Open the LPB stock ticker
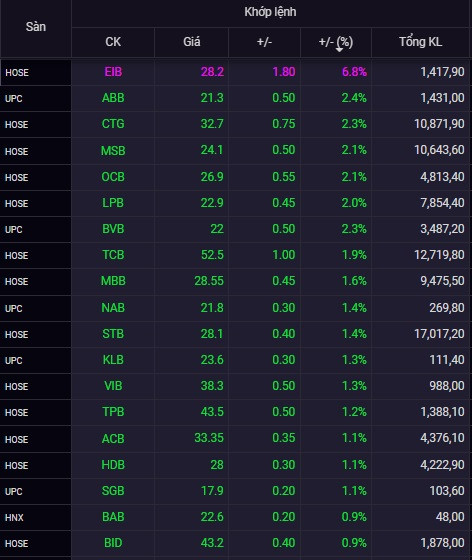472x560 pixels. [x=113, y=203]
